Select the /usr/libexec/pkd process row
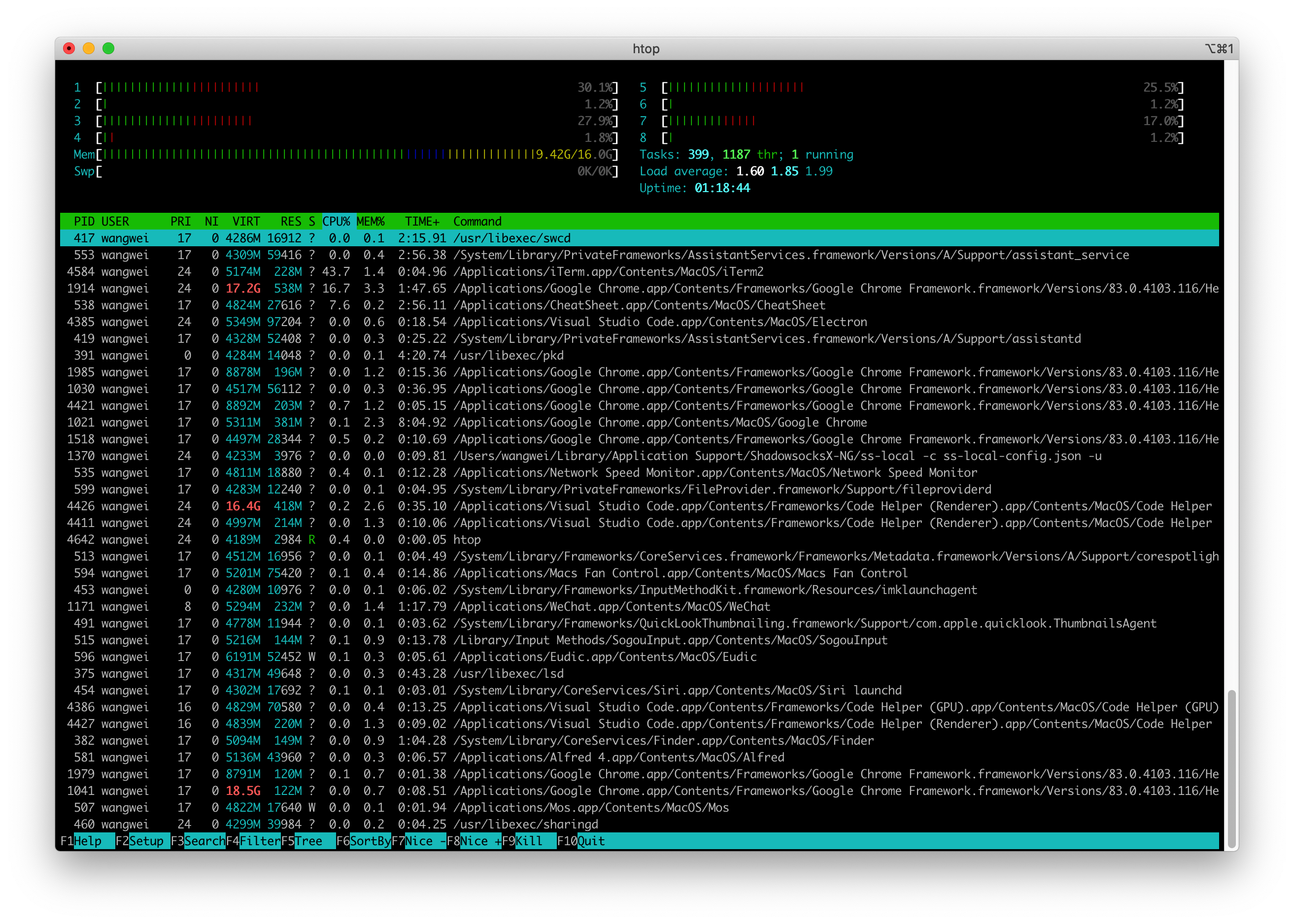Viewport: 1294px width, 924px height. pyautogui.click(x=639, y=355)
